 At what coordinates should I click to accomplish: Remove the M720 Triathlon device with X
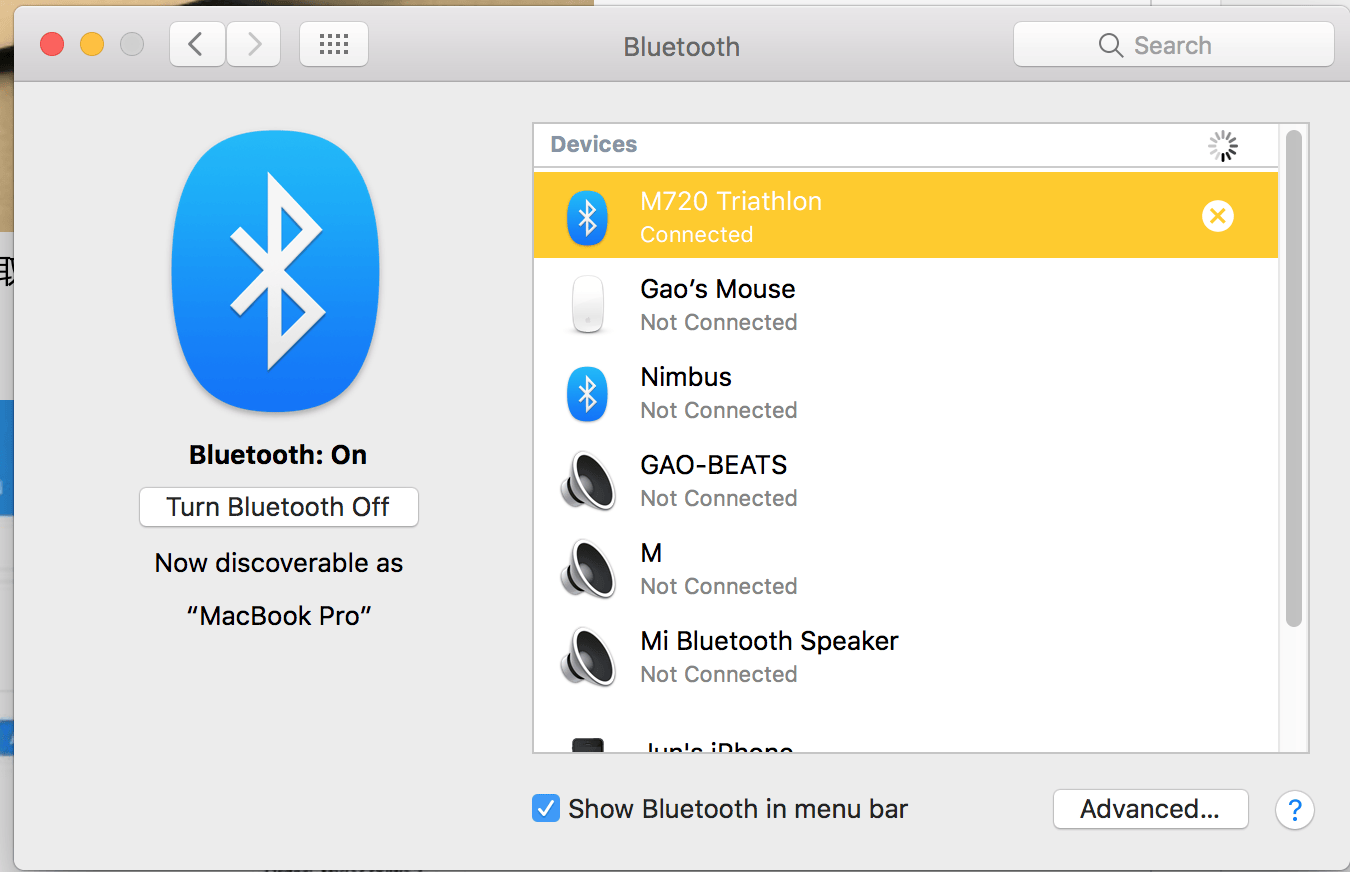(x=1217, y=216)
